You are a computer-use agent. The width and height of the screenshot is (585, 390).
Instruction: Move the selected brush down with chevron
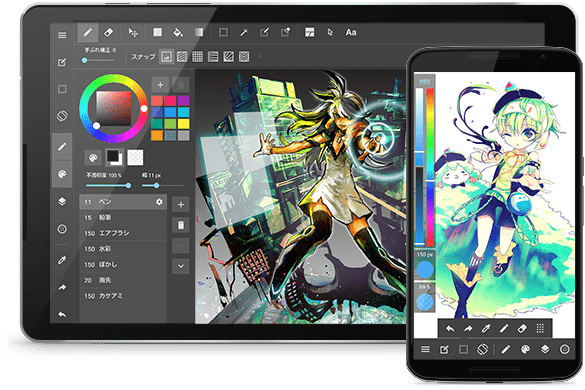(x=181, y=266)
